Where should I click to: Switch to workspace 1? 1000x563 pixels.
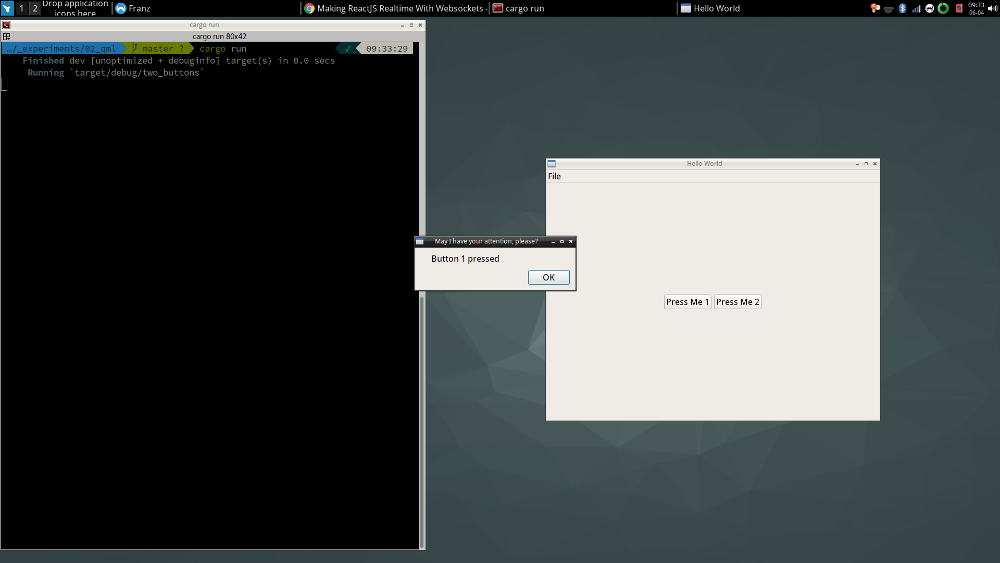pyautogui.click(x=21, y=8)
